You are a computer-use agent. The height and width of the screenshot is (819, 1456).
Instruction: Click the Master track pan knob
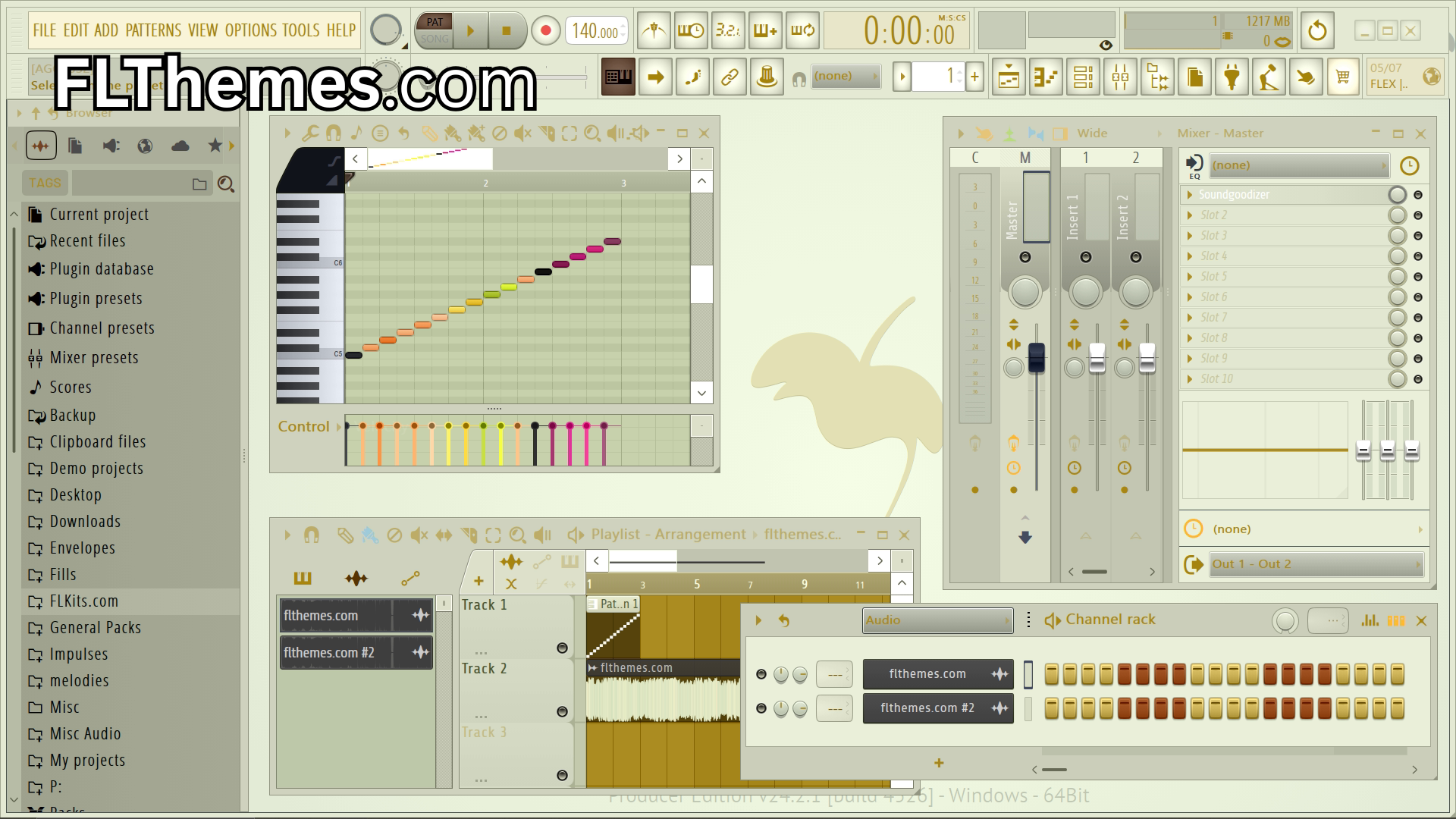tap(1025, 292)
